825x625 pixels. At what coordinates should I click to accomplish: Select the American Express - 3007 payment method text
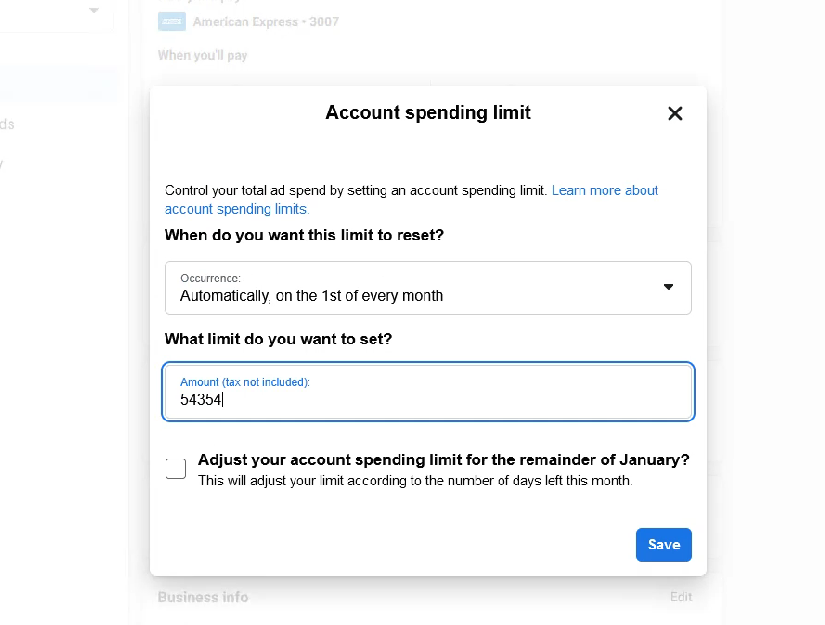[x=265, y=22]
